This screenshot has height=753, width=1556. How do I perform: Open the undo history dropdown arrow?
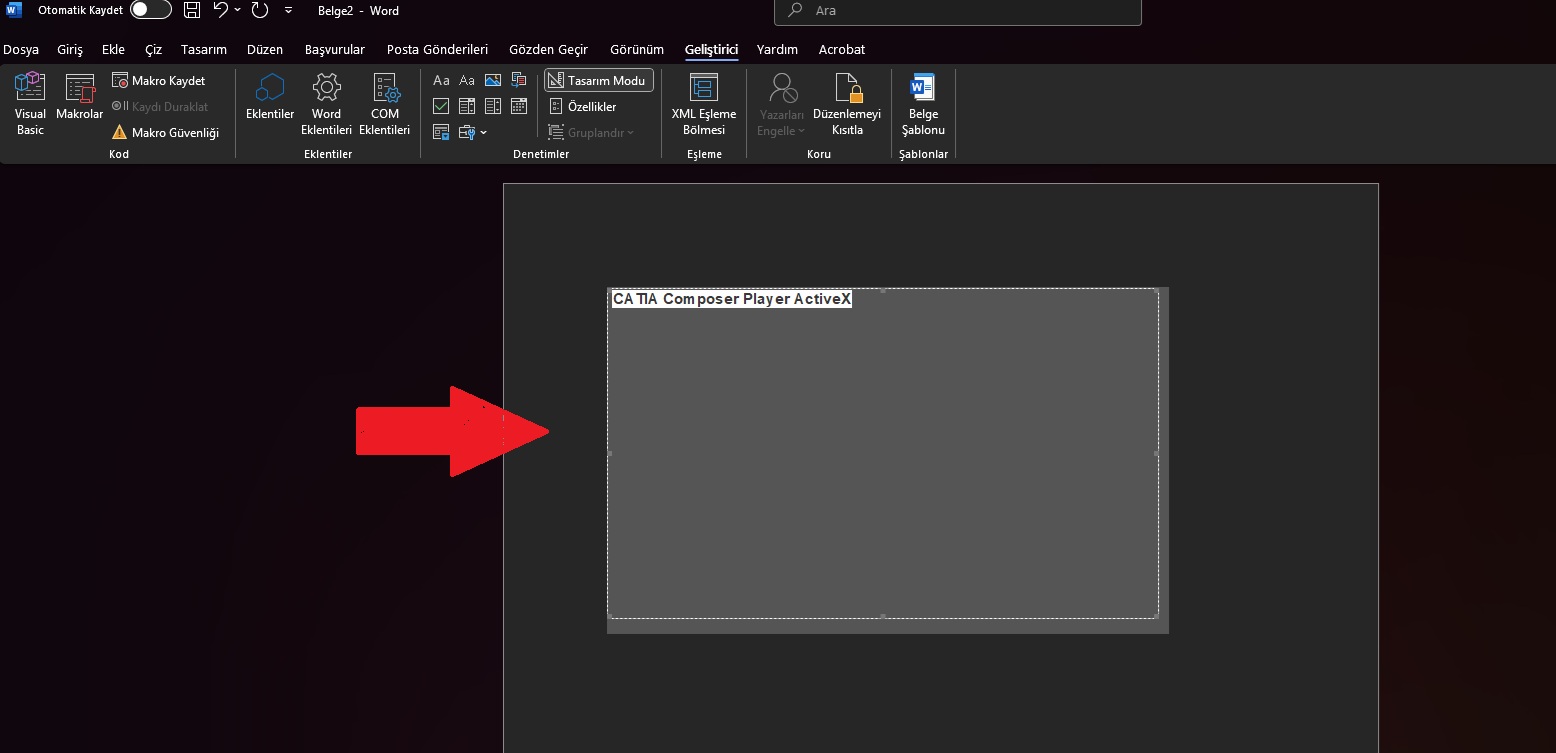[238, 10]
